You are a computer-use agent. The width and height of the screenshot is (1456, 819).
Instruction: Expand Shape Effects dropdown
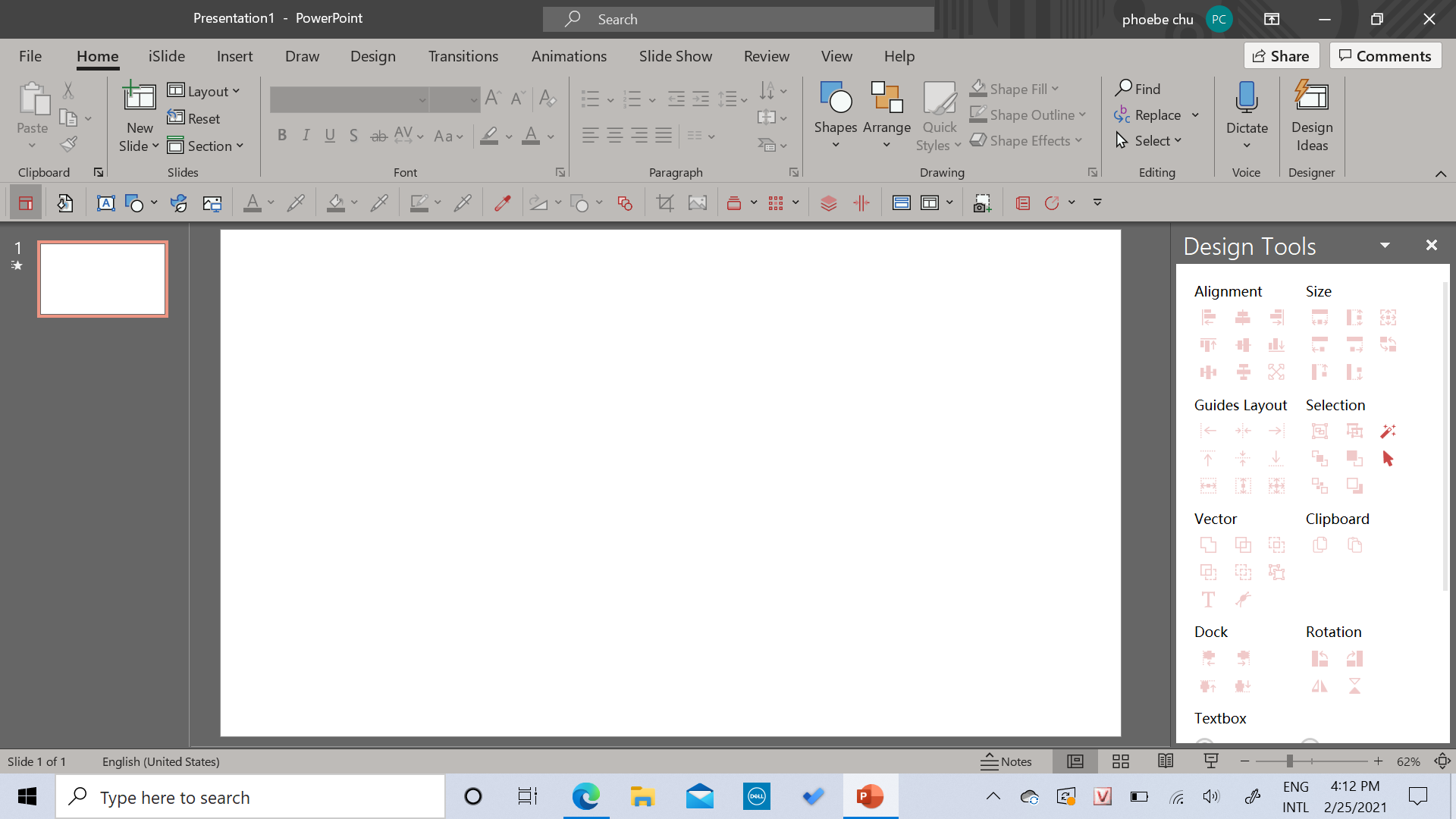[x=1078, y=140]
